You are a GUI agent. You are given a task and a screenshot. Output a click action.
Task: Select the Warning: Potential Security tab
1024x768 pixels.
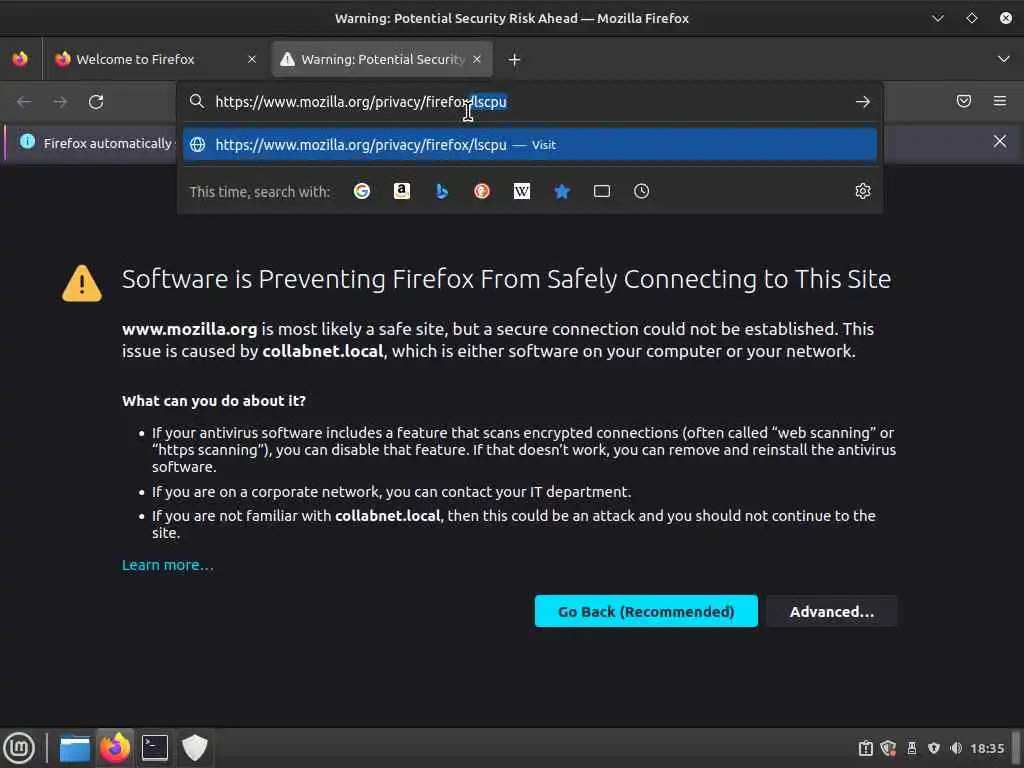tap(382, 59)
